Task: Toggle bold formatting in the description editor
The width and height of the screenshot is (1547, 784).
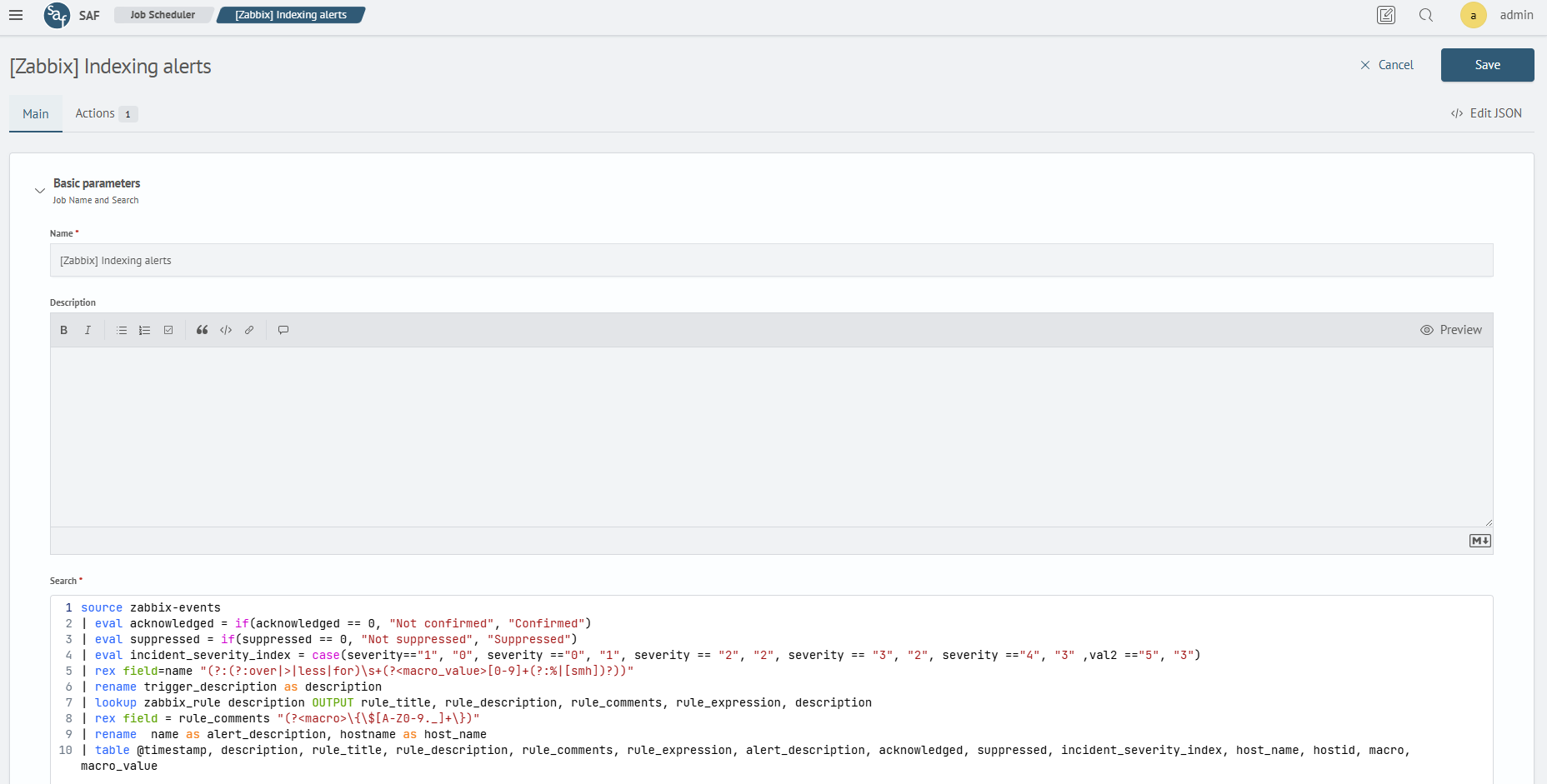Action: (x=63, y=330)
